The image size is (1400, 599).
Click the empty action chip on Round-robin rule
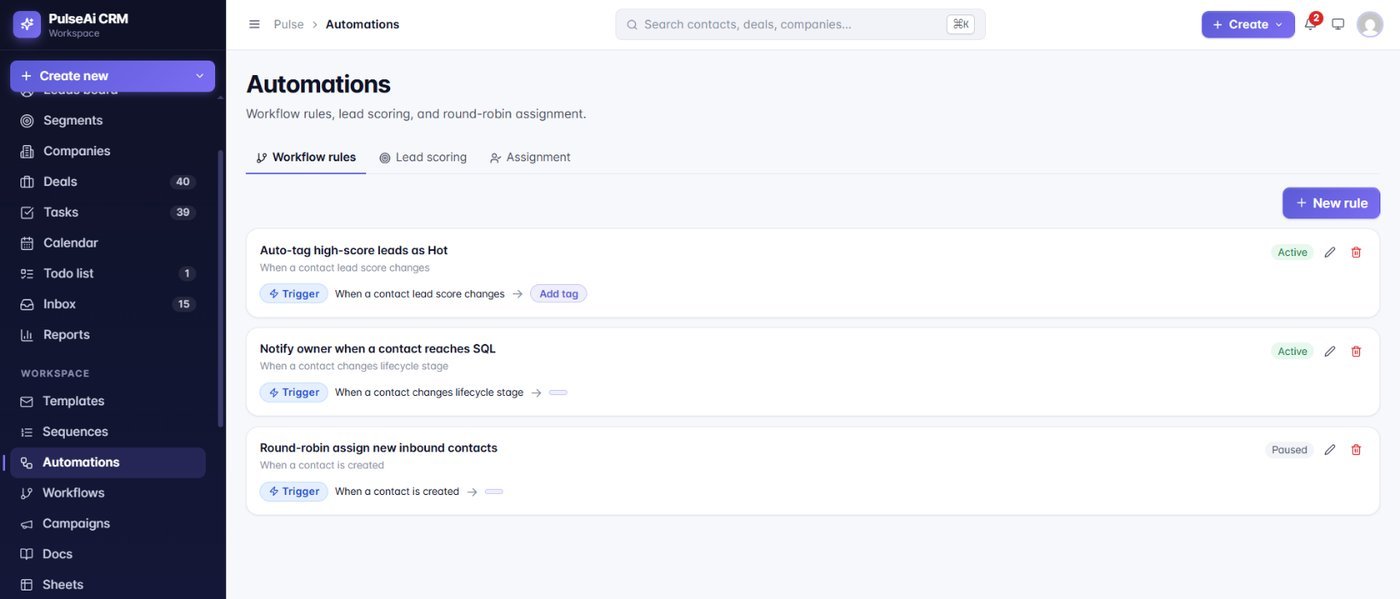coord(494,492)
